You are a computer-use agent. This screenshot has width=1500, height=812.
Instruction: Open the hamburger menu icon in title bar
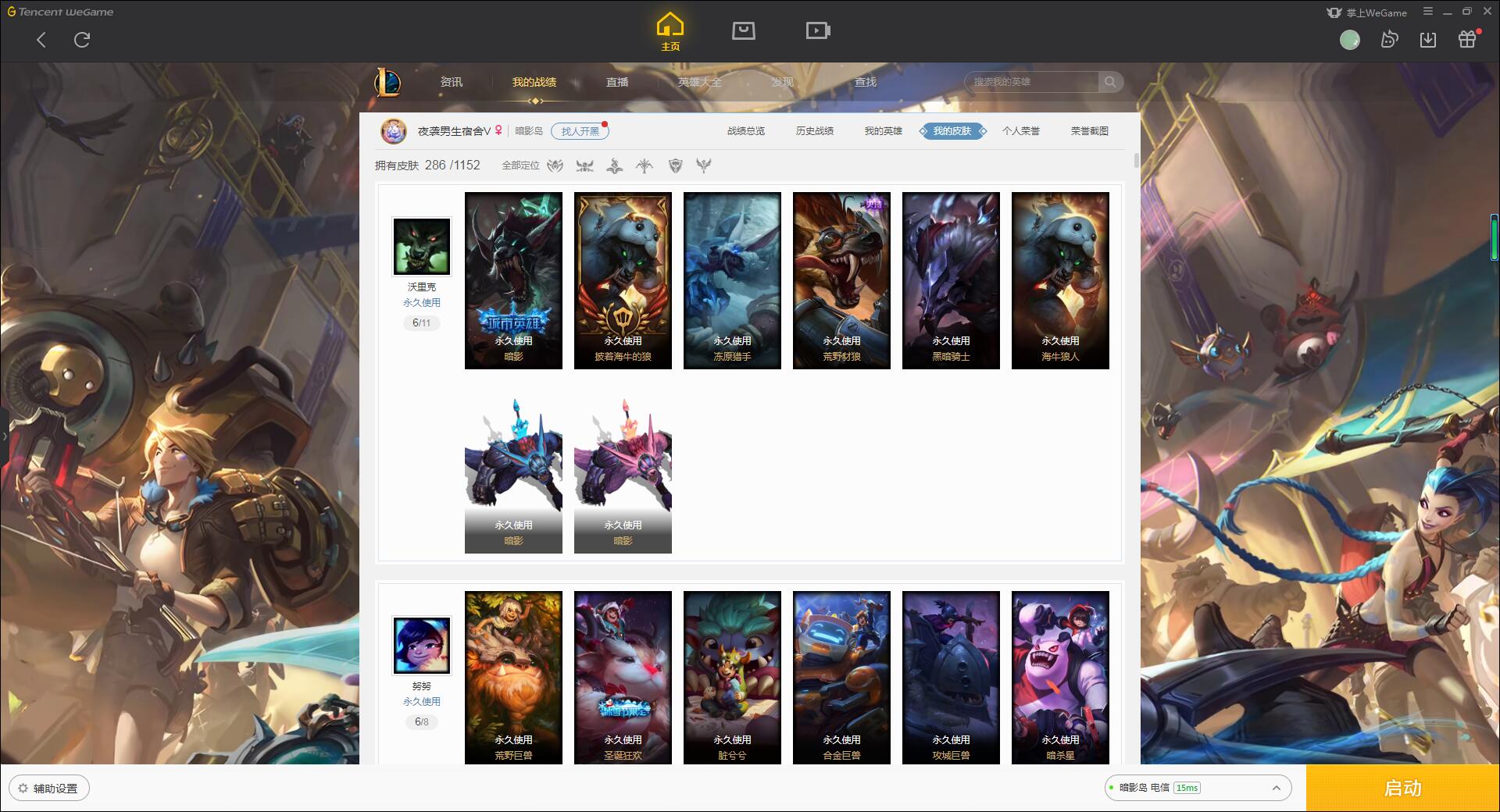(x=1428, y=12)
